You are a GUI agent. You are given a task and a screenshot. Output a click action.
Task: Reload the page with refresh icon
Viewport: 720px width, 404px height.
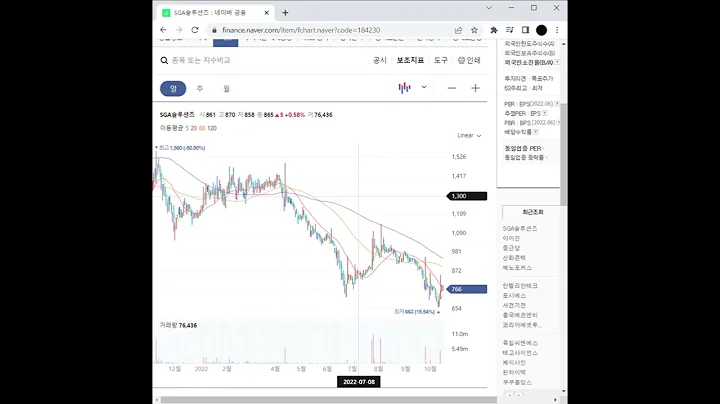tap(195, 30)
